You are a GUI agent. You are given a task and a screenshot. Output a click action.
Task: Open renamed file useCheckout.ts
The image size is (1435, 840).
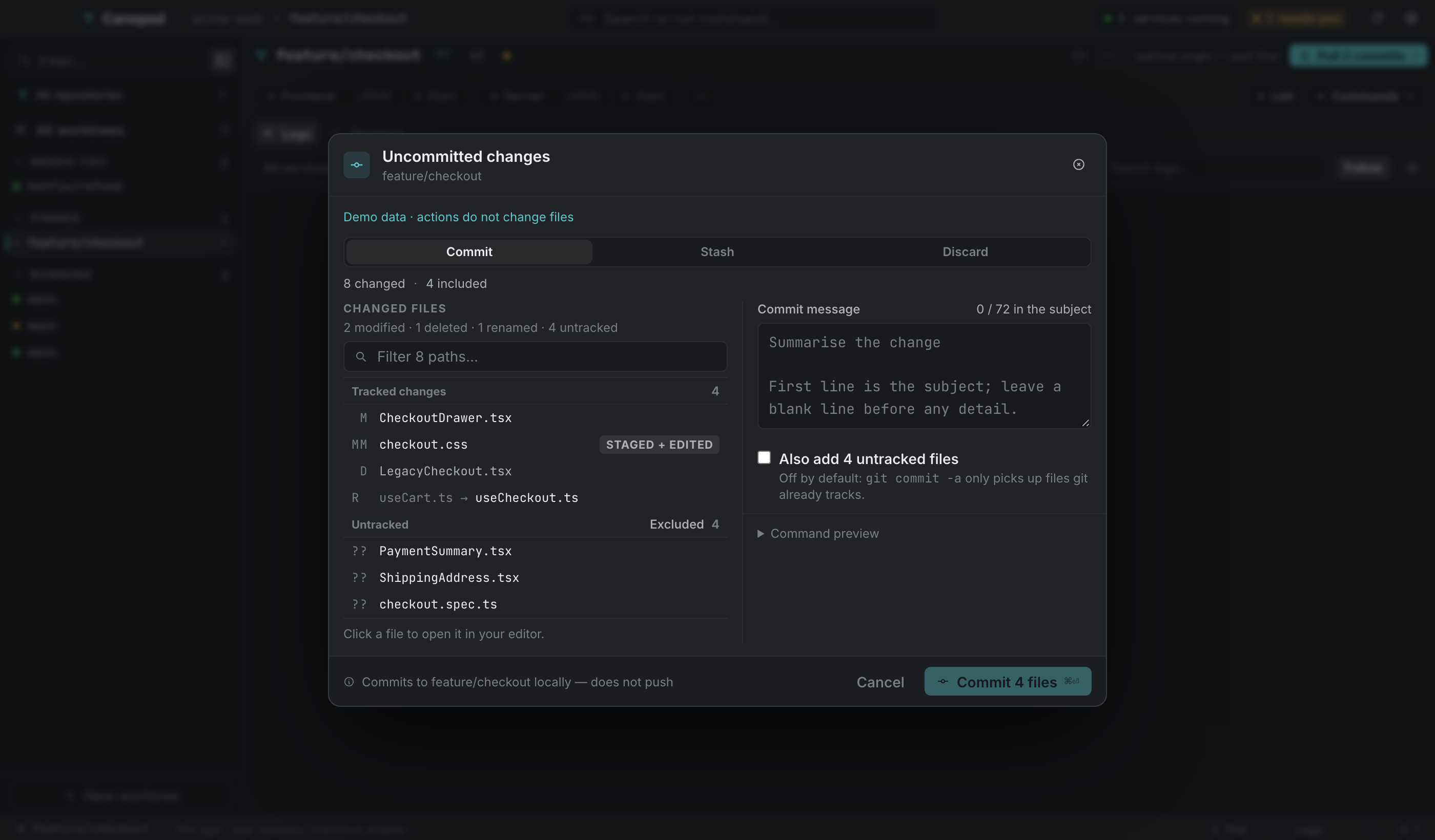pyautogui.click(x=535, y=498)
